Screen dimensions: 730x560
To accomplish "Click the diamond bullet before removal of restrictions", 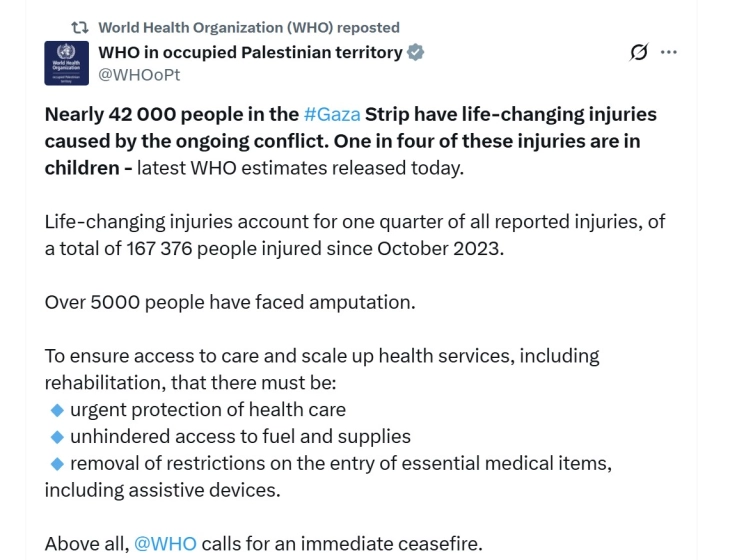I will [57, 463].
